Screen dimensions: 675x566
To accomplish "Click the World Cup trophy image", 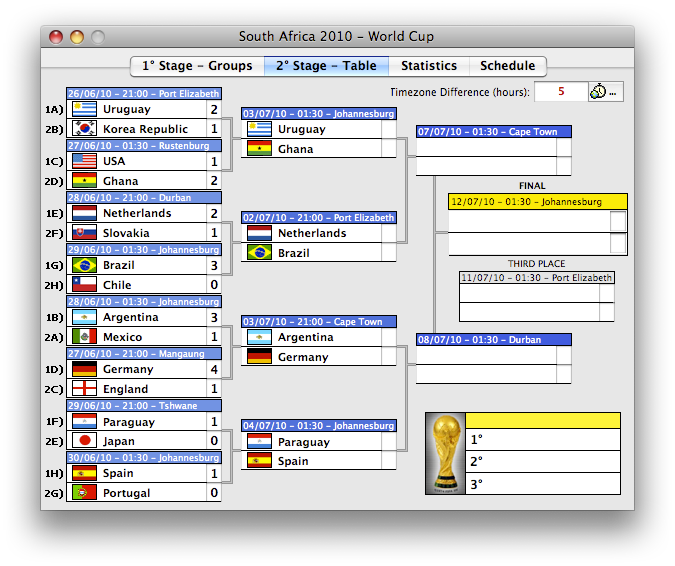I will point(446,454).
